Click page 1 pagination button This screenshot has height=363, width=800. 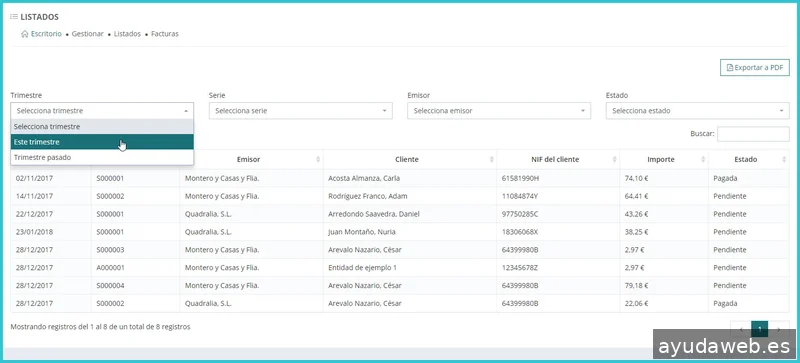pos(760,329)
